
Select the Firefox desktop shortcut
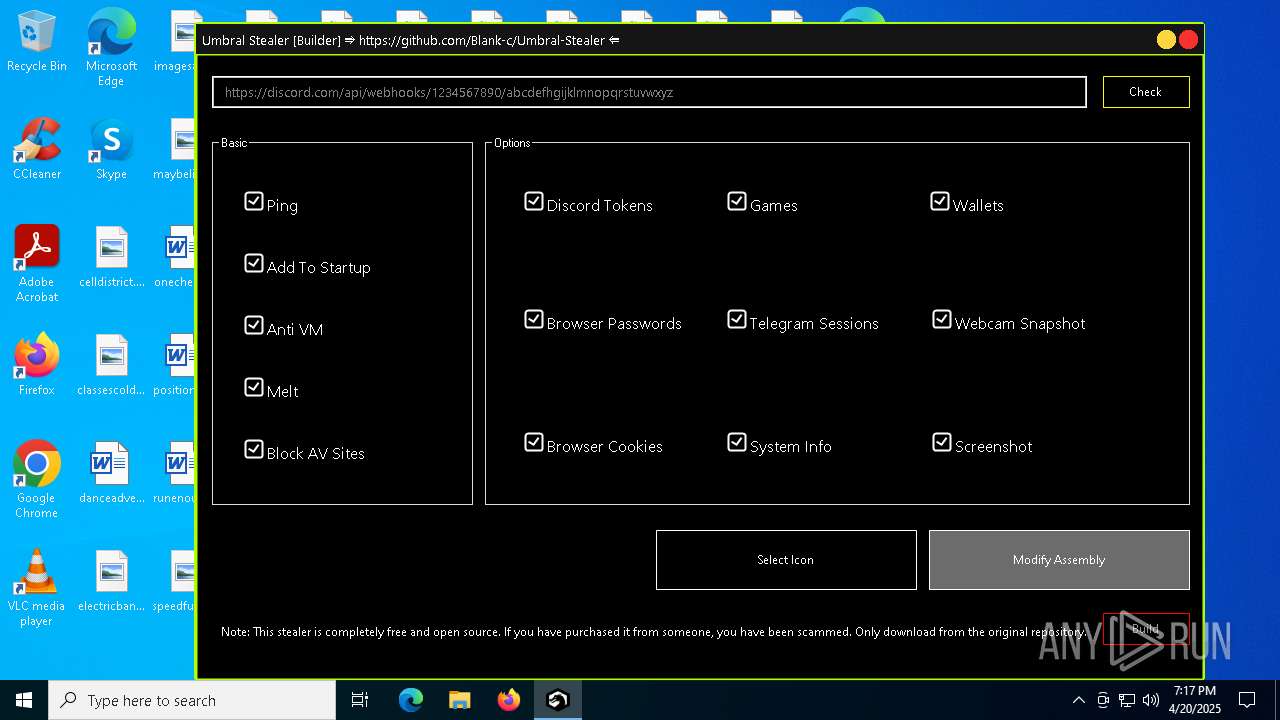(x=37, y=365)
